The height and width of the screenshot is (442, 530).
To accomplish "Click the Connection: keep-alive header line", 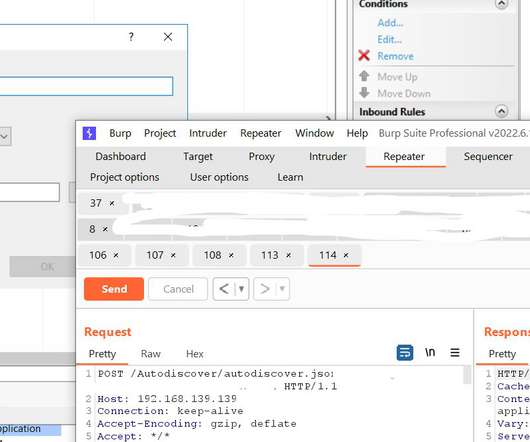I will (x=170, y=411).
